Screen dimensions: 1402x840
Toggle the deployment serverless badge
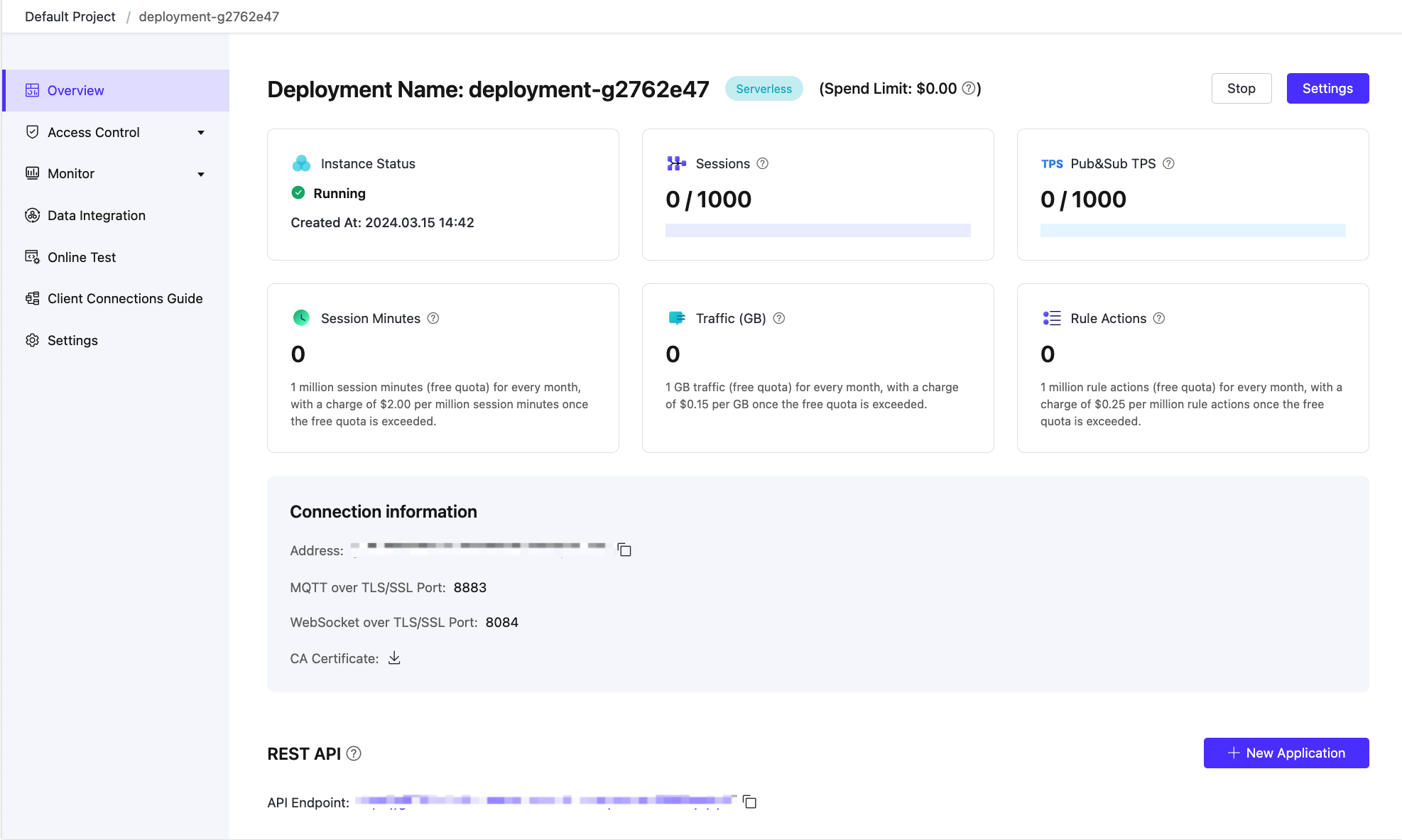coord(763,88)
